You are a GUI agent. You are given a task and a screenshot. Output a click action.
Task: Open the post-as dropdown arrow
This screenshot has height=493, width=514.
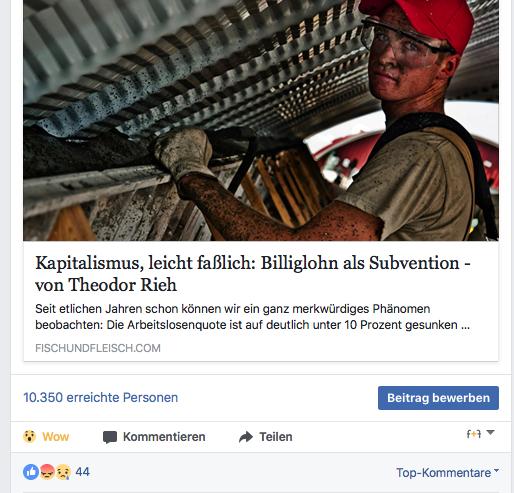(490, 432)
